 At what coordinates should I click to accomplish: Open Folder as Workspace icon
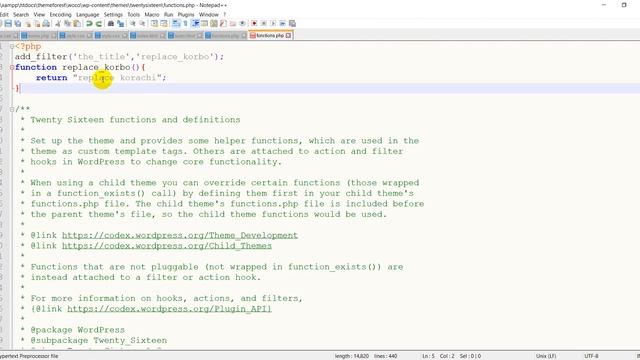pos(232,24)
